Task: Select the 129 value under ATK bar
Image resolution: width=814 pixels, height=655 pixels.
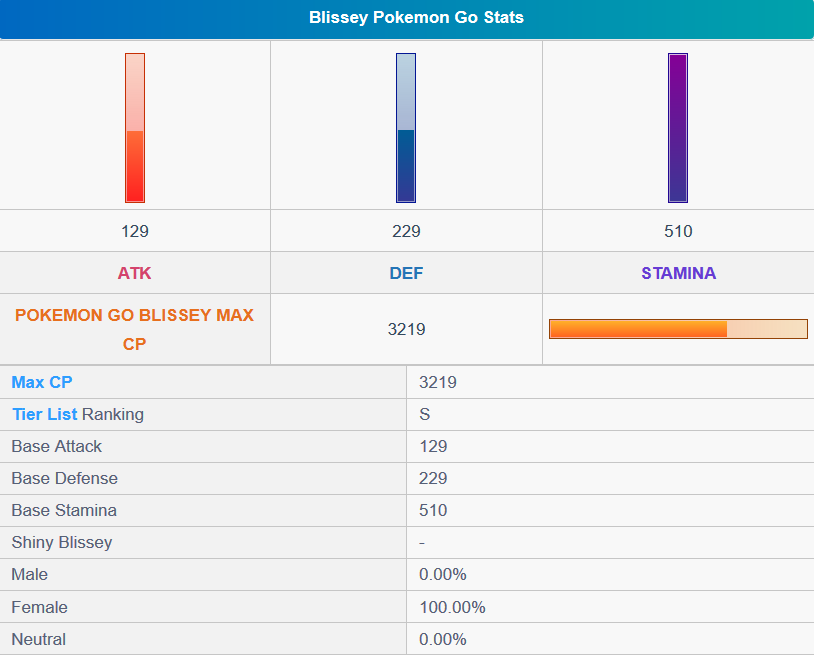Action: pos(135,231)
